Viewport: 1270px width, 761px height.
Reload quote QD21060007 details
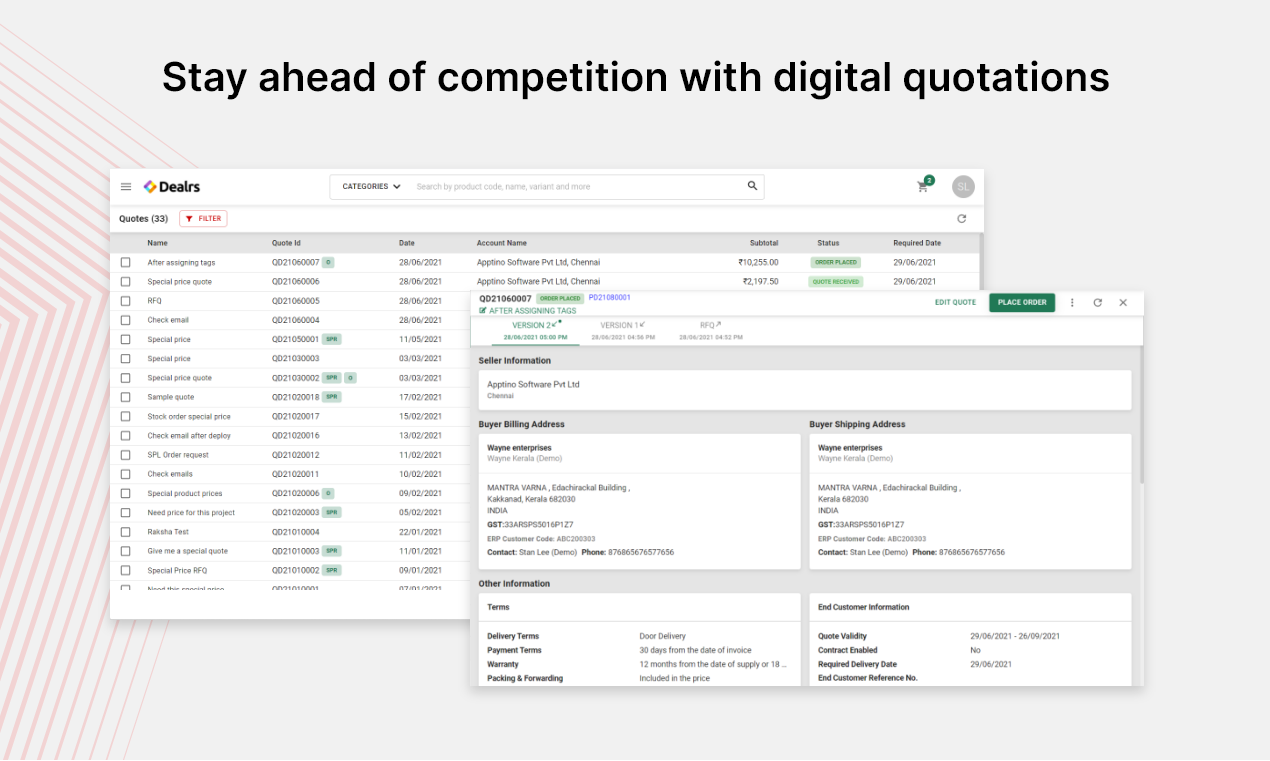(x=1097, y=302)
